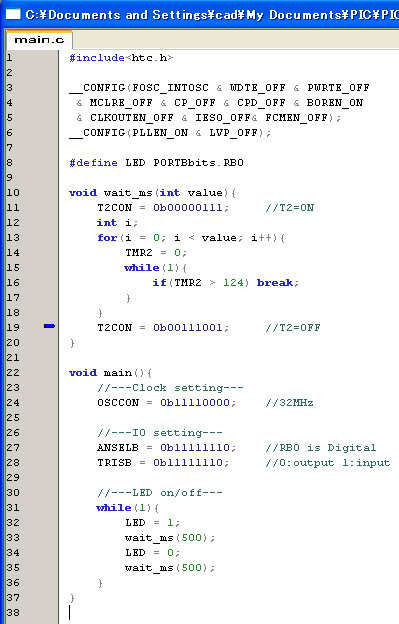Click the break keyword on line 16
The image size is (399, 624).
(x=275, y=283)
